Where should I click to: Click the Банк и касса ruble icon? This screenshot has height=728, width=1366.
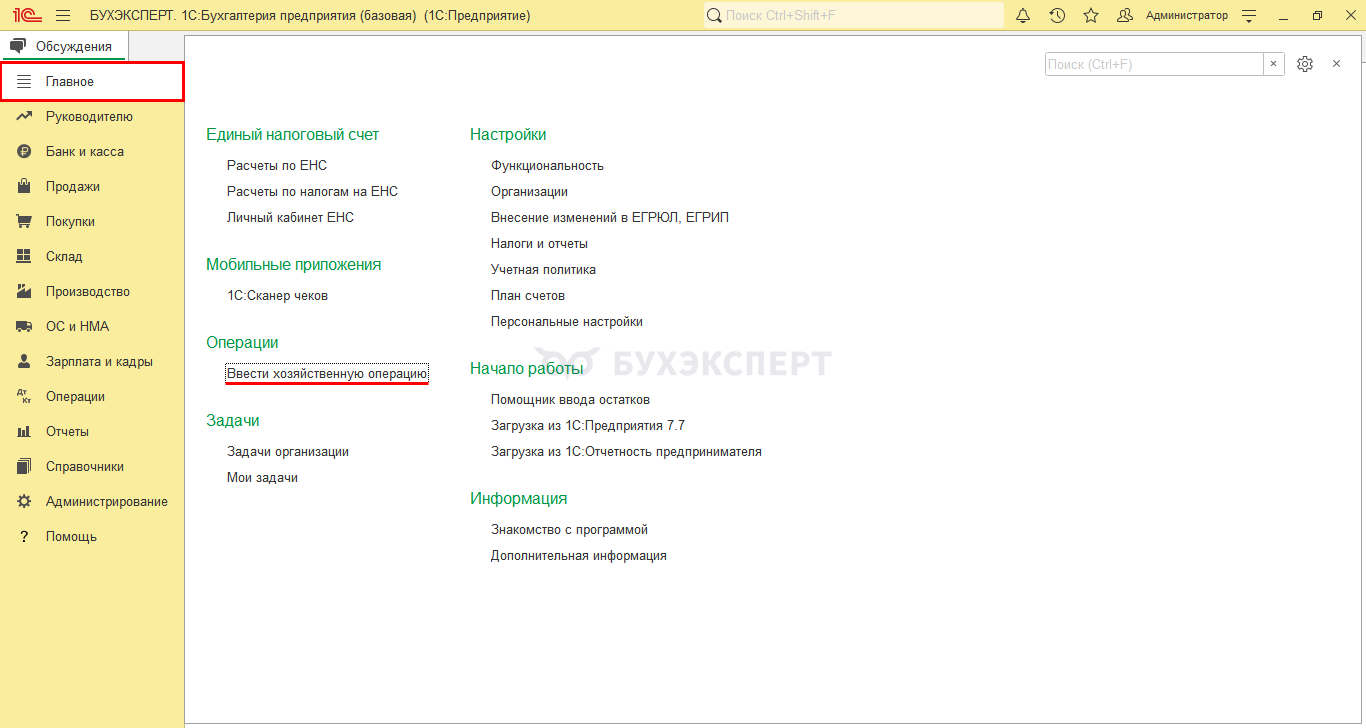click(x=25, y=152)
